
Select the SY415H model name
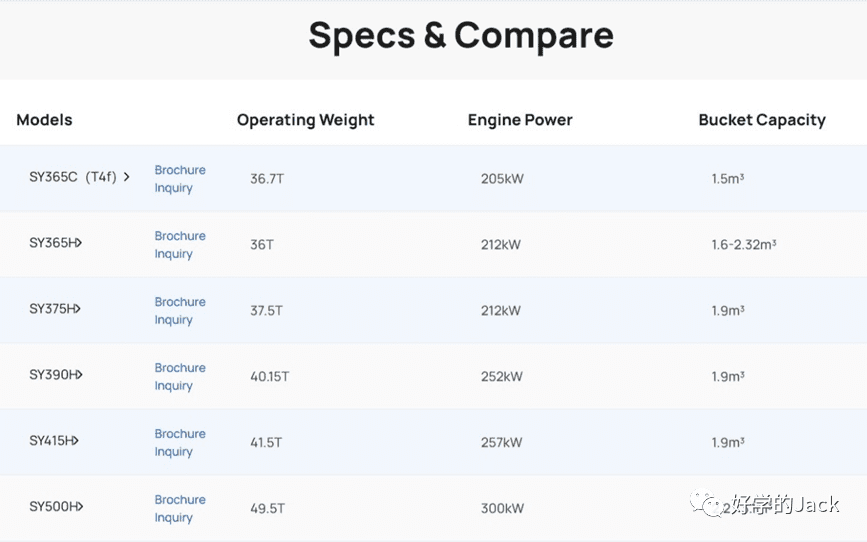tap(50, 441)
